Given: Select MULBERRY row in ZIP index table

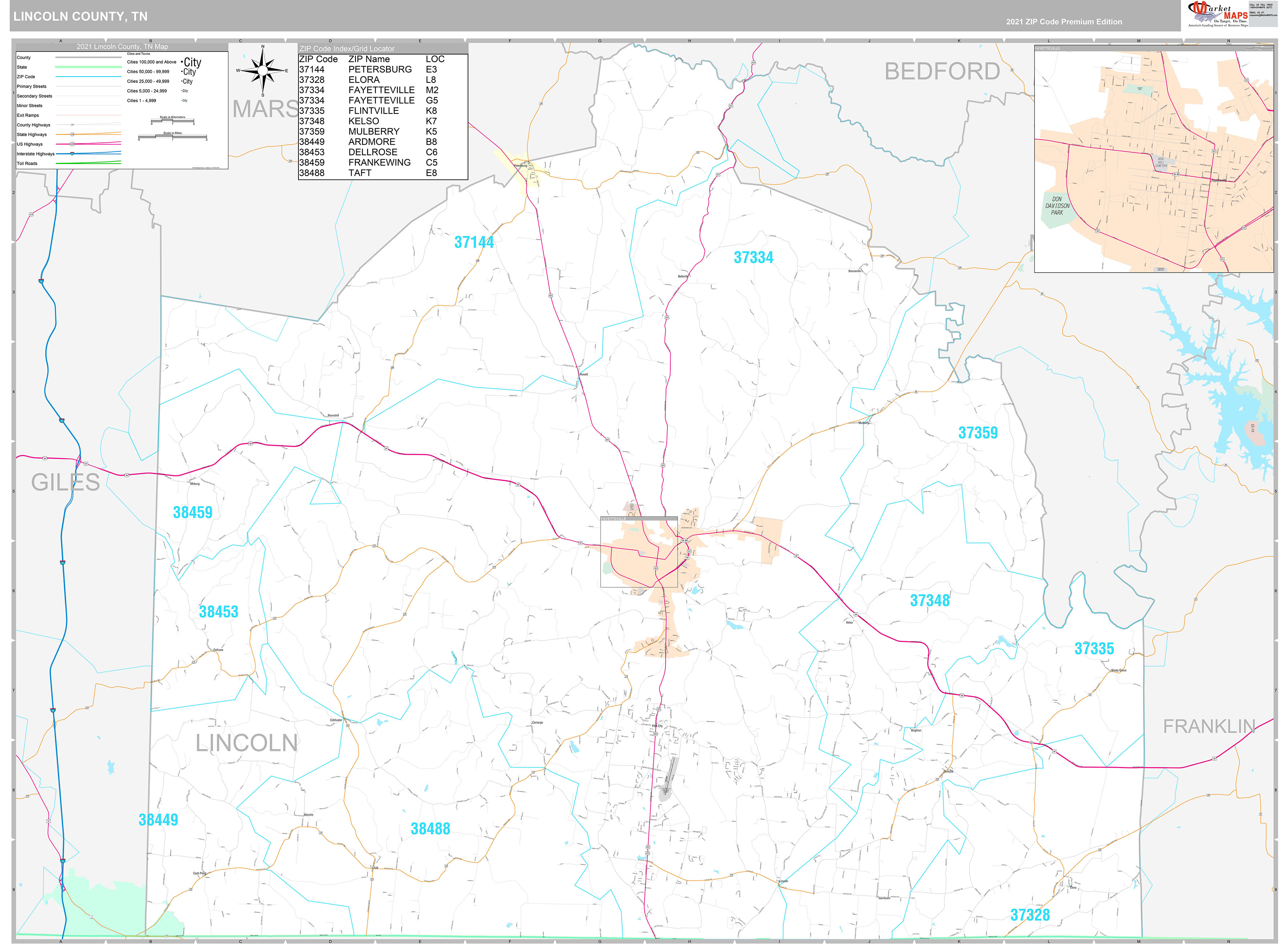Looking at the screenshot, I should 383,131.
